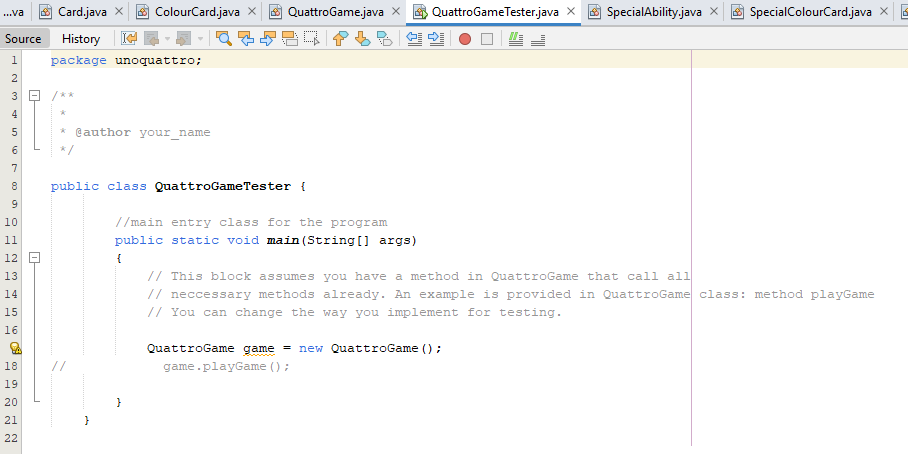Collapse the Javadoc comment fold at line 3

(35, 96)
